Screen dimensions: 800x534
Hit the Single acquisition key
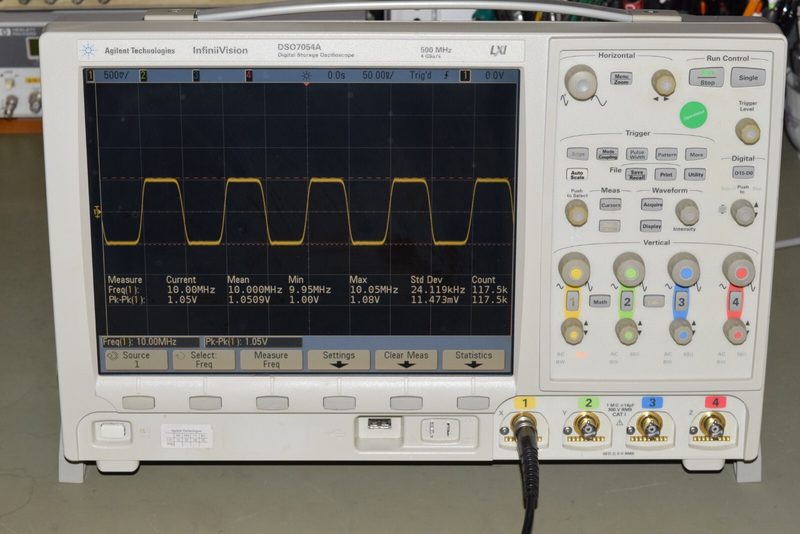747,78
